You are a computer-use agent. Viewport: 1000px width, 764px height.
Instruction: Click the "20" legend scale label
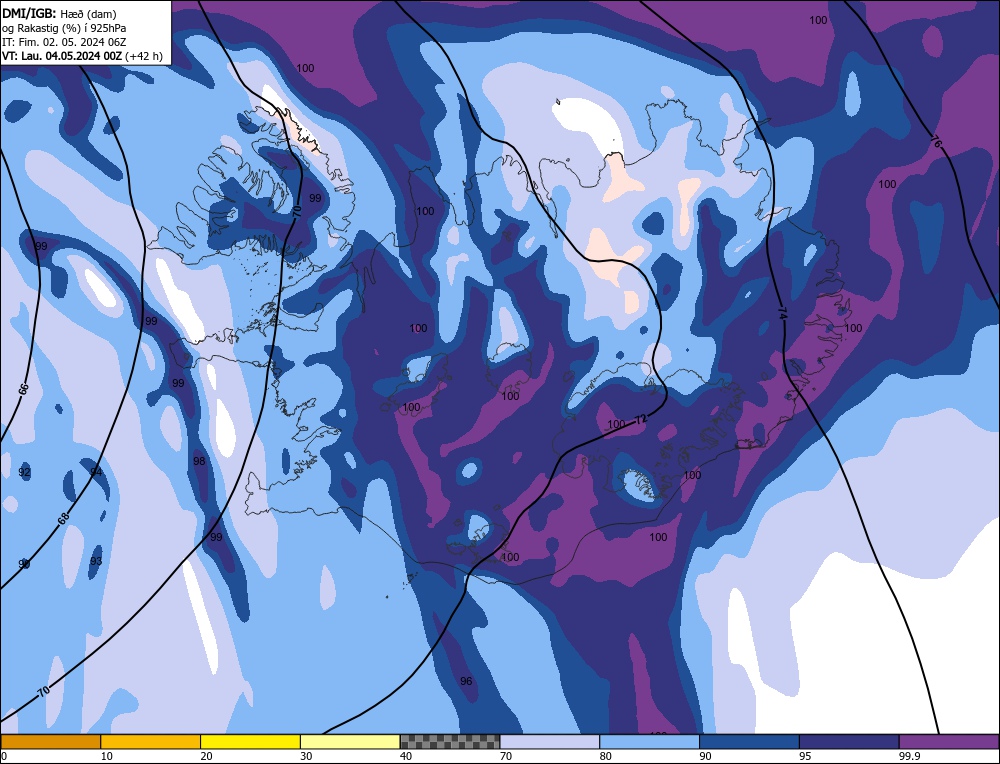[x=206, y=756]
